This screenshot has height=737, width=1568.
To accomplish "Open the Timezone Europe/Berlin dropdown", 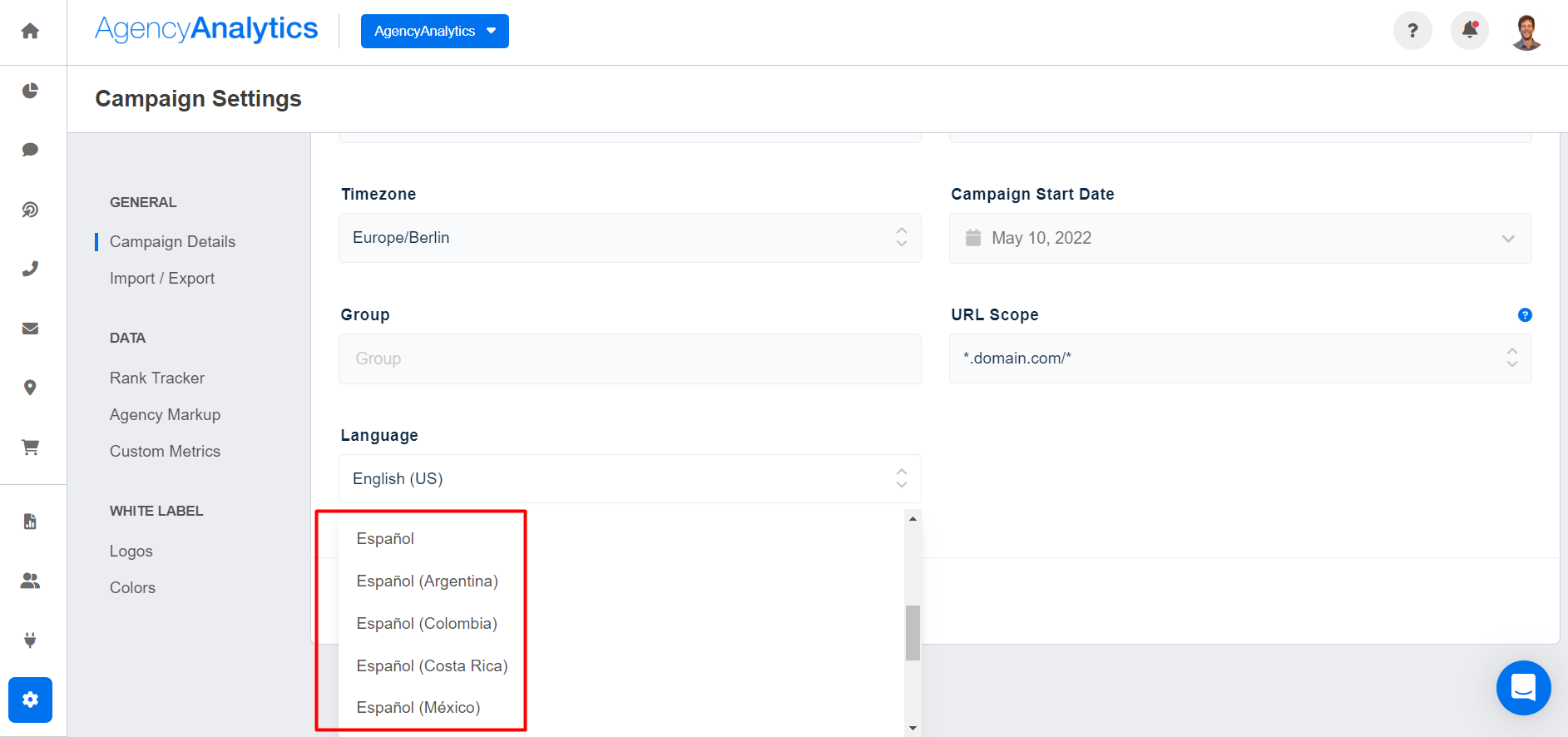I will 629,238.
